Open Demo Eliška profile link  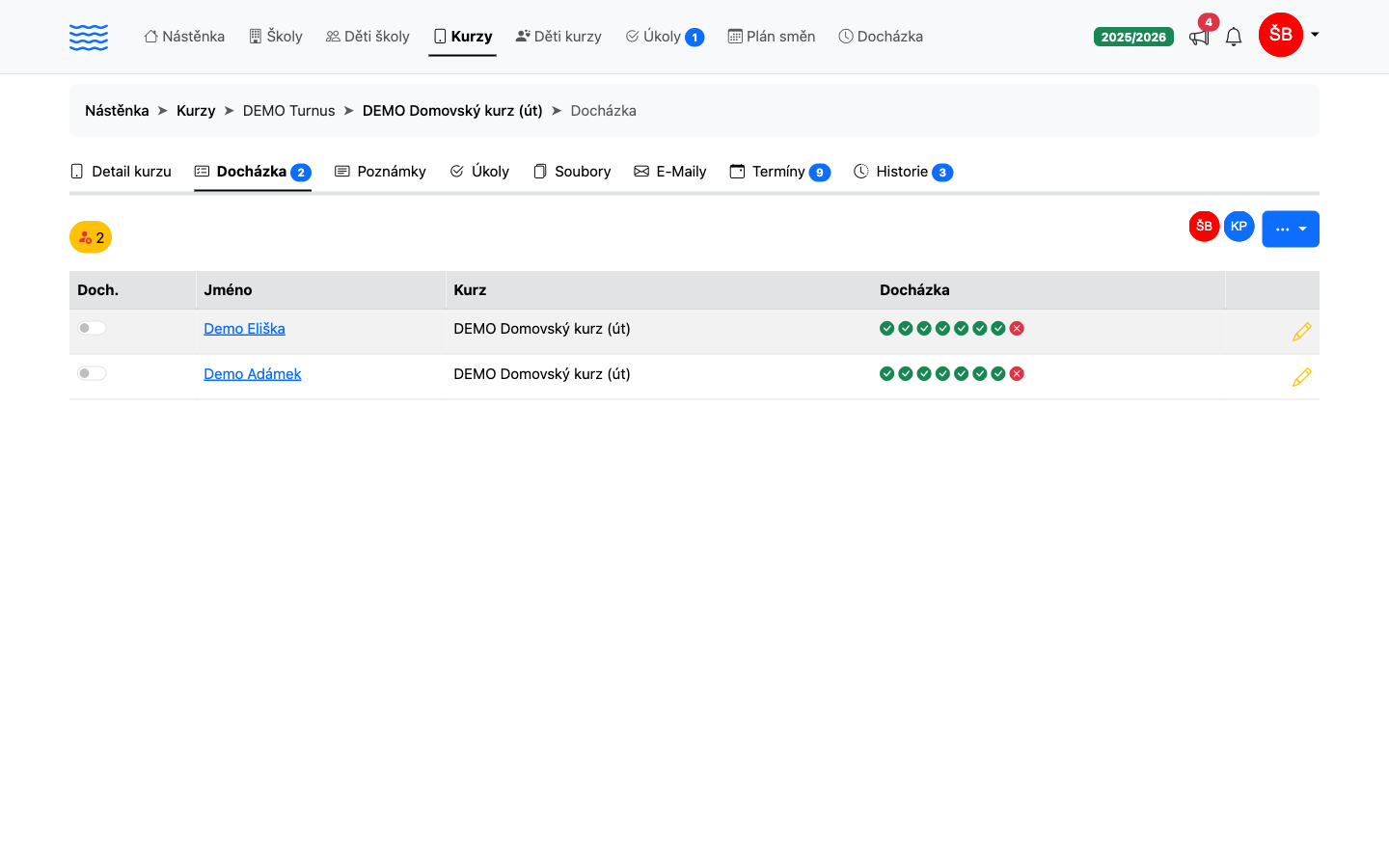click(x=244, y=329)
